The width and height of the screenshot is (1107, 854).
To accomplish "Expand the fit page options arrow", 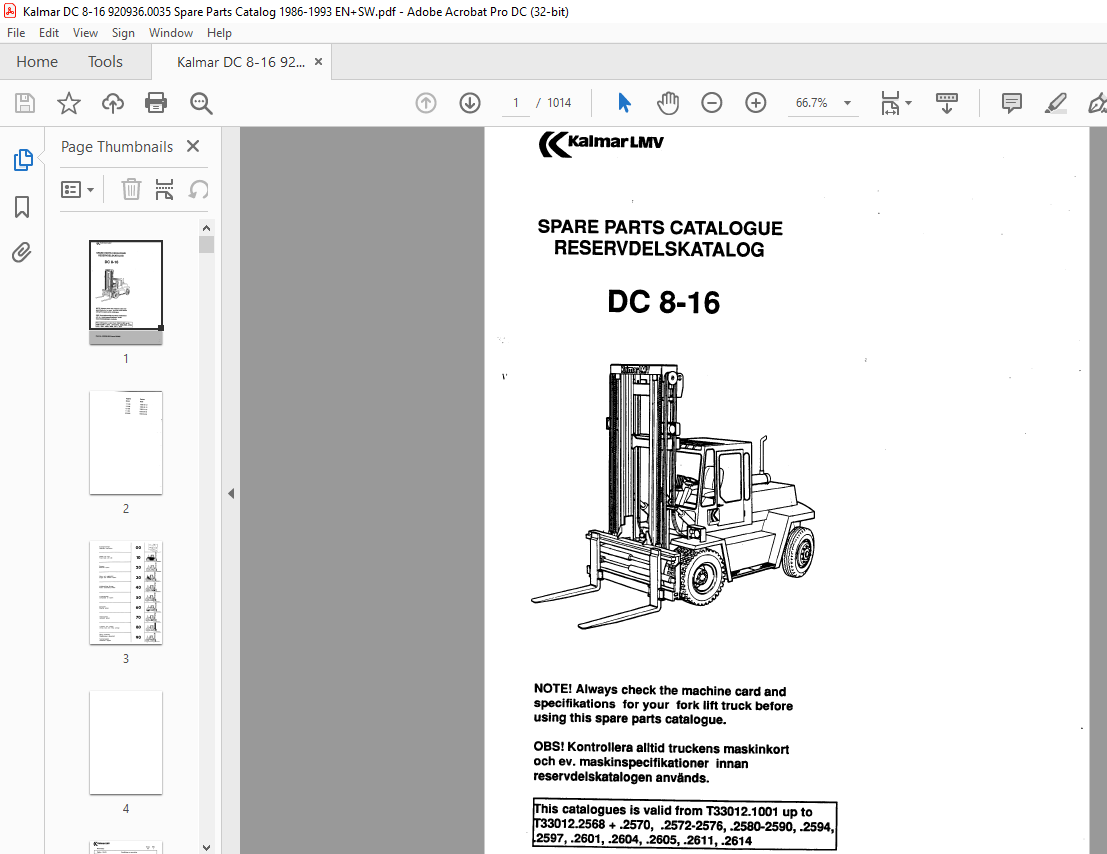I will click(909, 103).
